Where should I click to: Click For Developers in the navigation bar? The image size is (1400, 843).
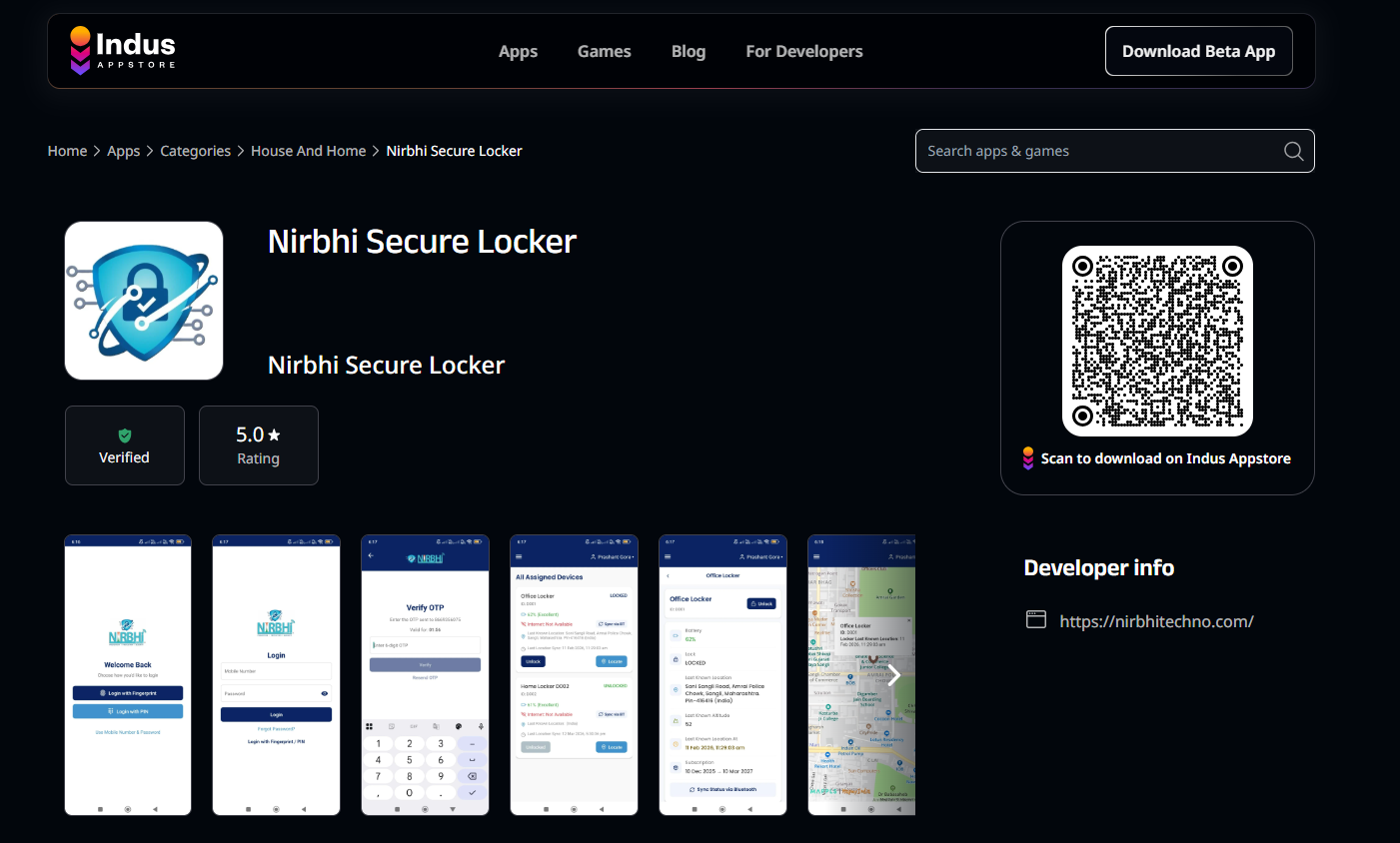(x=804, y=51)
